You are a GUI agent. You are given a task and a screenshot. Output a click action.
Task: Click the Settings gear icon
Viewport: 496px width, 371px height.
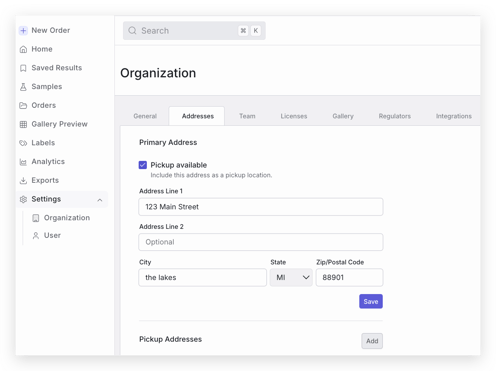click(23, 199)
